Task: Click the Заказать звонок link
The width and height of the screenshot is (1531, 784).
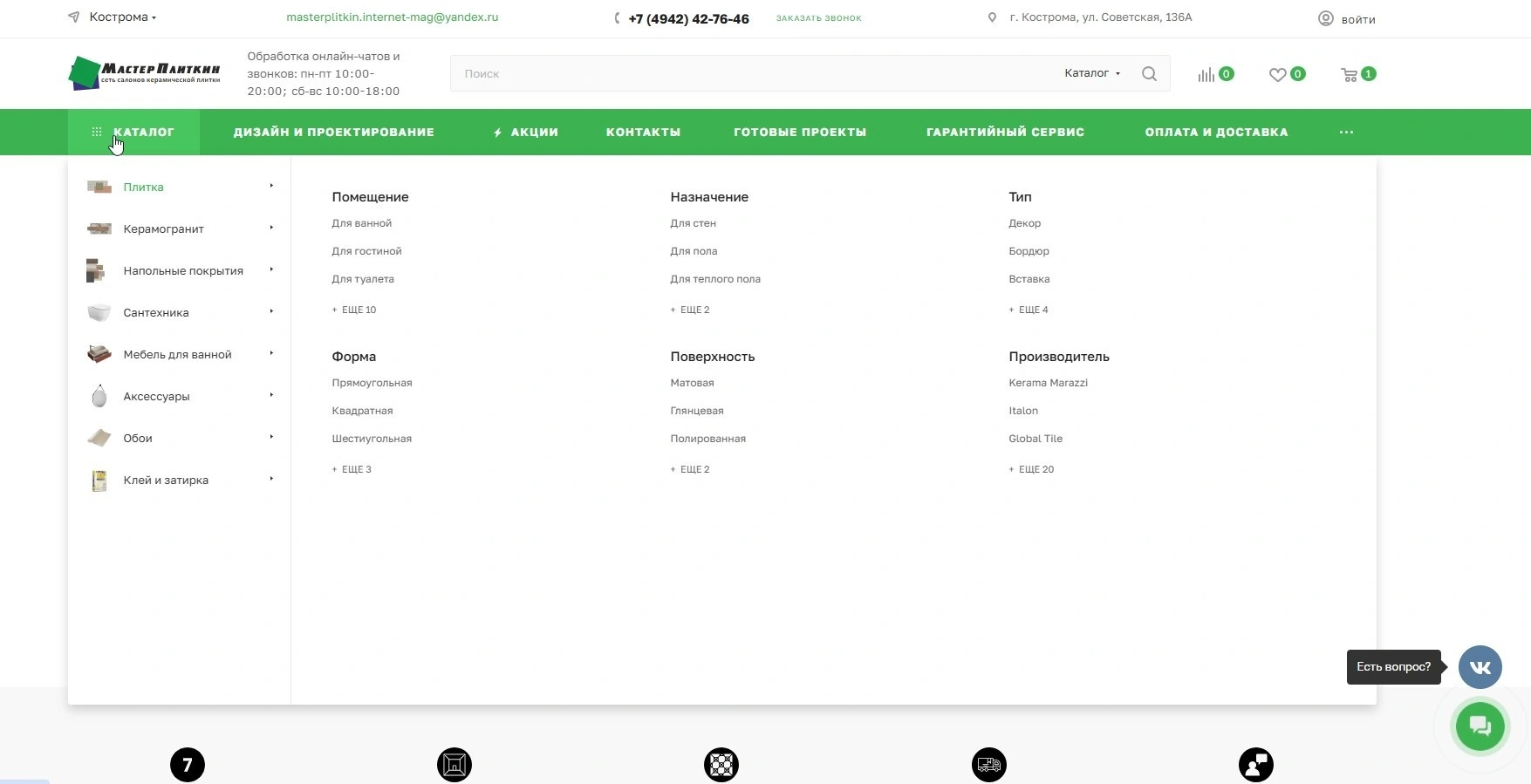Action: coord(818,18)
